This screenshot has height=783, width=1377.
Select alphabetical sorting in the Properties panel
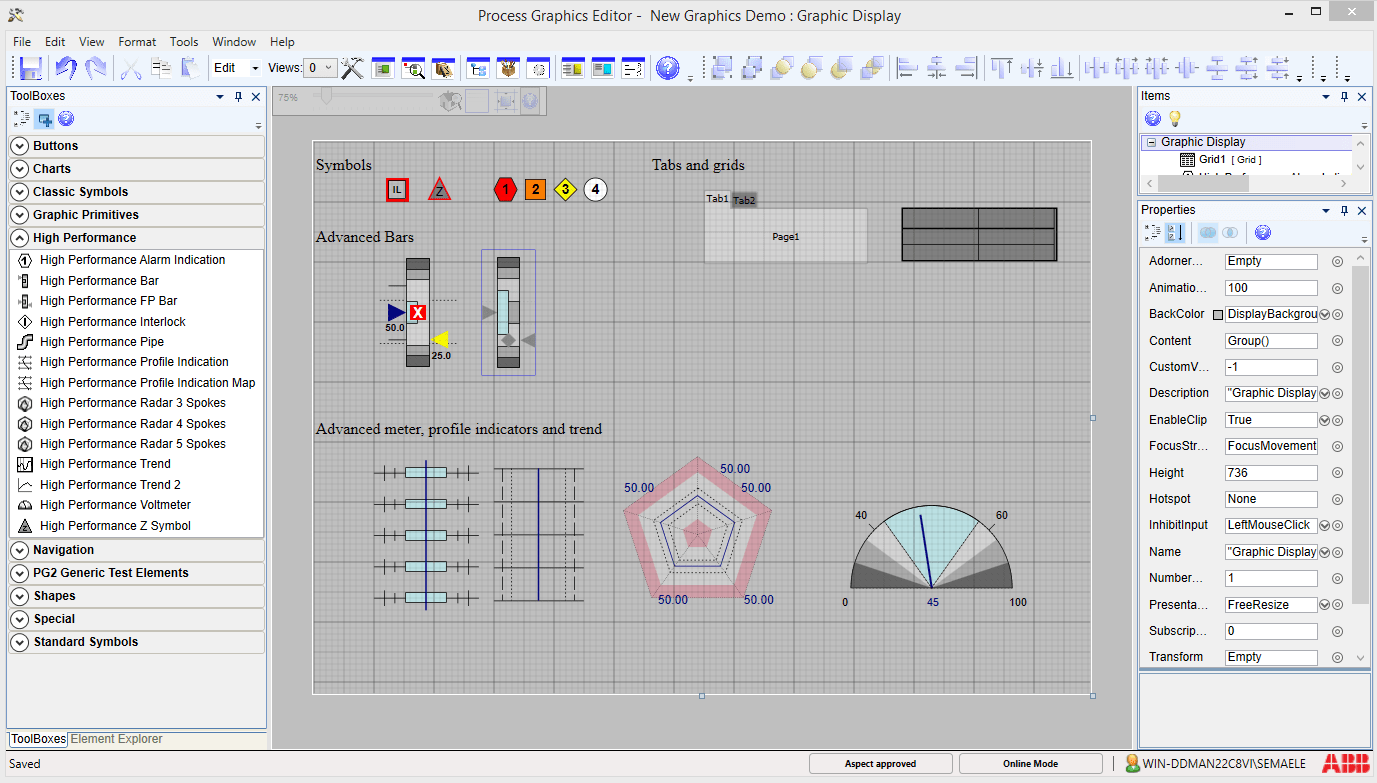pyautogui.click(x=1175, y=232)
